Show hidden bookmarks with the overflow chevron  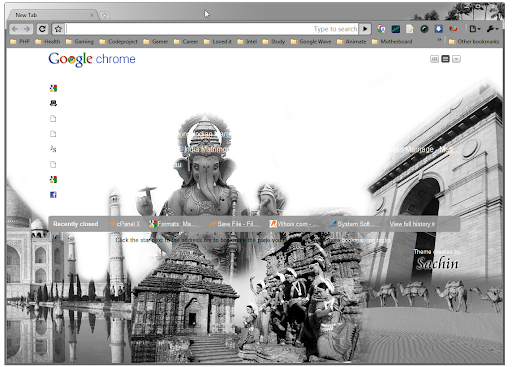(x=439, y=41)
